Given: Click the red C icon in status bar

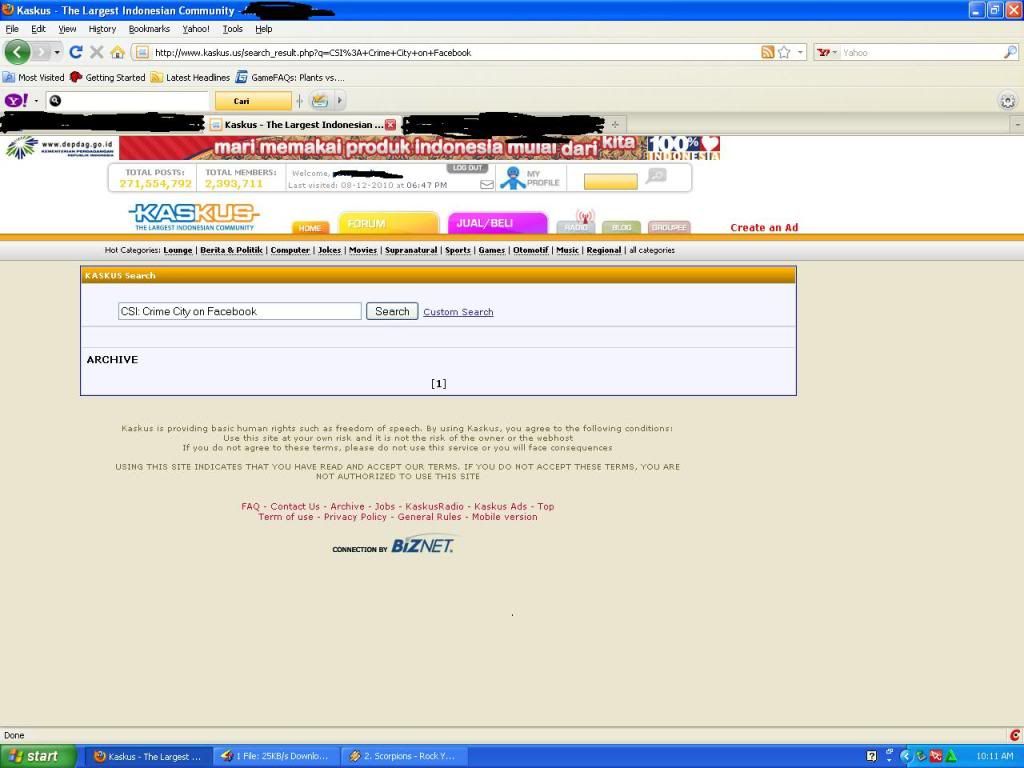Looking at the screenshot, I should pyautogui.click(x=1014, y=735).
